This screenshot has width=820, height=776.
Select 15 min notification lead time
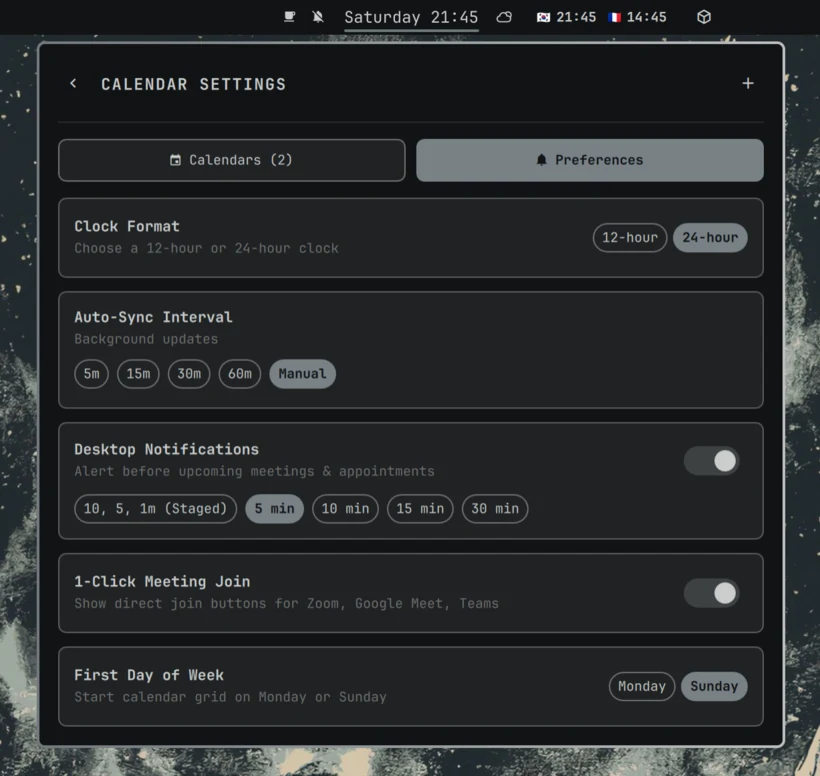(420, 509)
